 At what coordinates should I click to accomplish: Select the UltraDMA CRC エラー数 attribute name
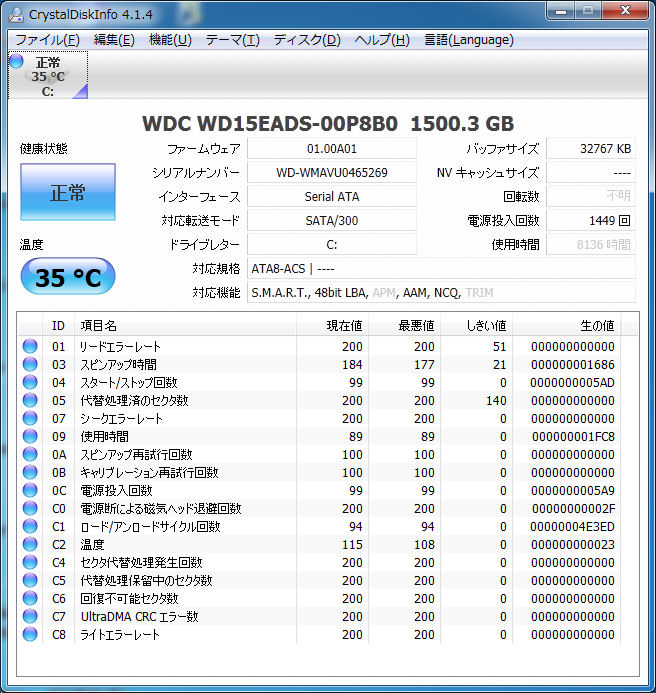[139, 617]
